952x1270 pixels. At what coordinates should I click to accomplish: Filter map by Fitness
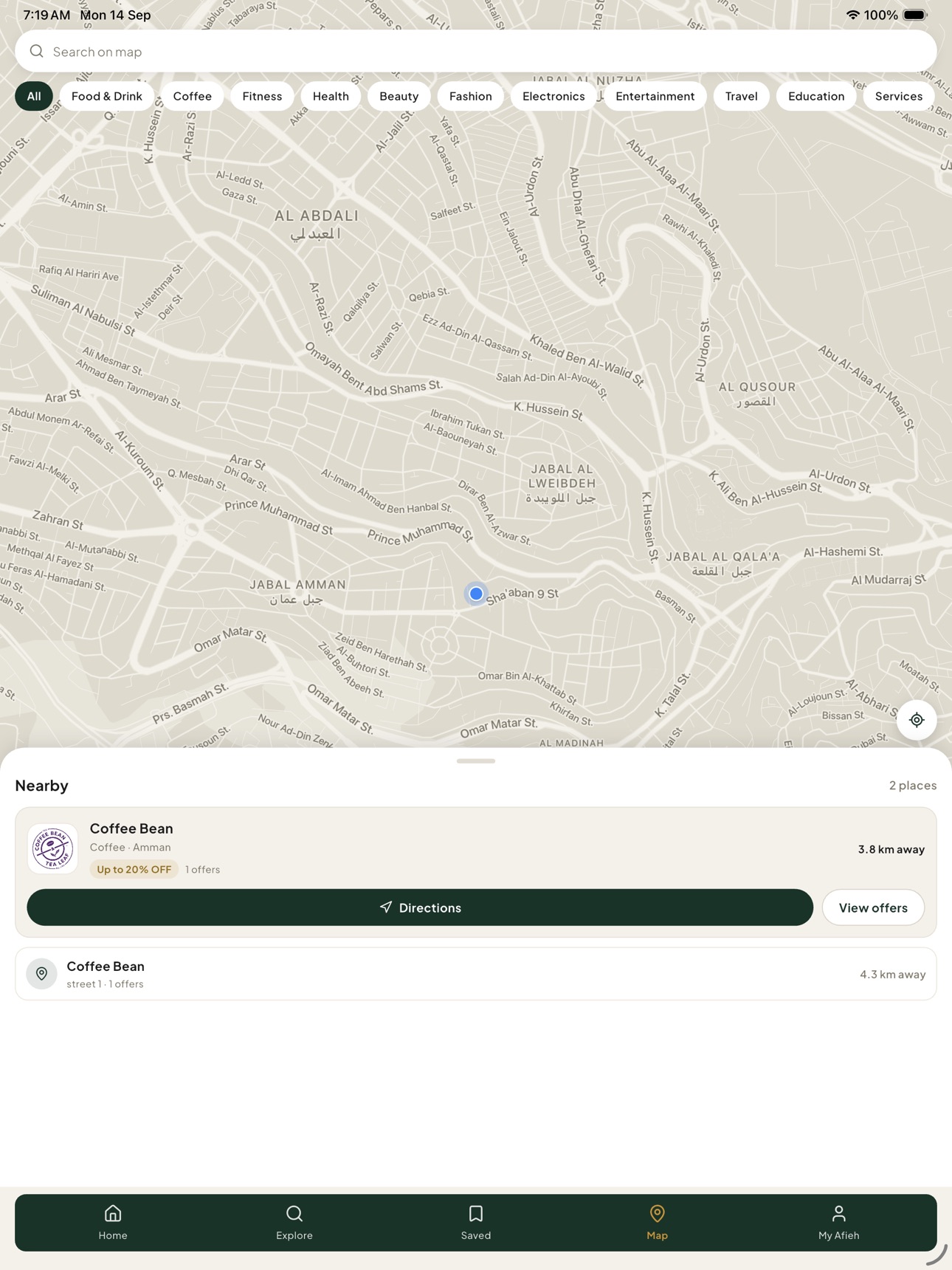coord(262,96)
